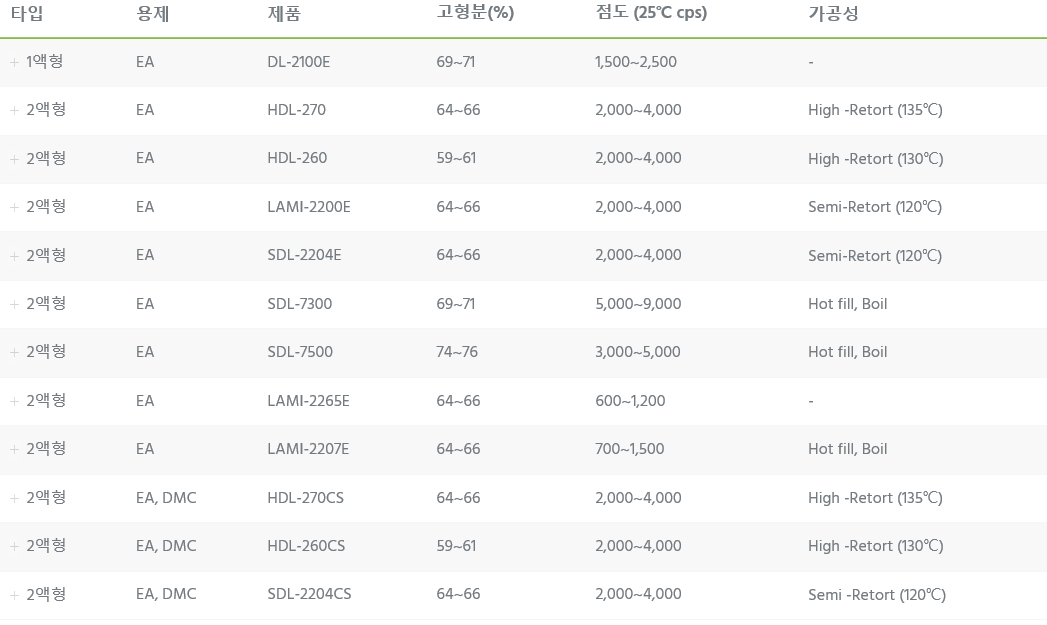This screenshot has height=625, width=1047.
Task: Click the 타입 column header
Action: tap(27, 13)
